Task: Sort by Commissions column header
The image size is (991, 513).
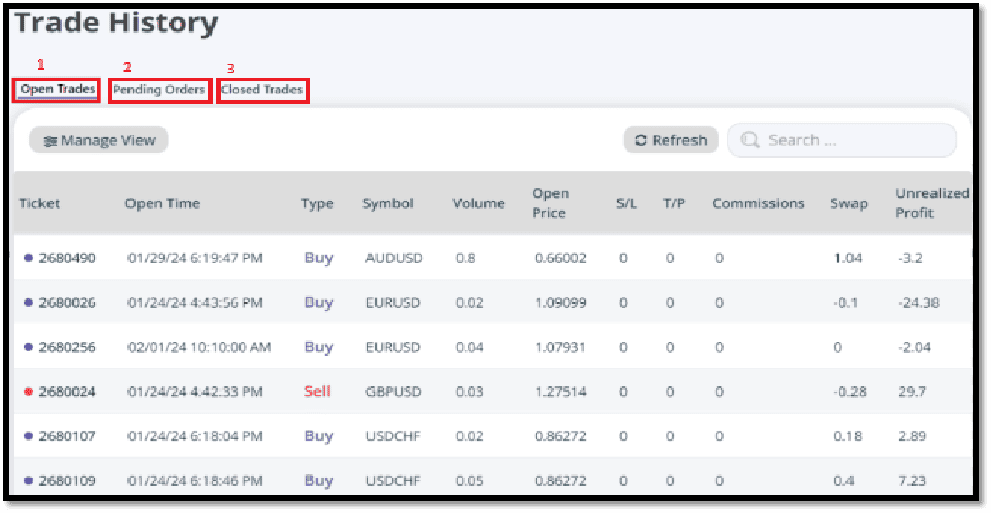Action: pyautogui.click(x=758, y=203)
